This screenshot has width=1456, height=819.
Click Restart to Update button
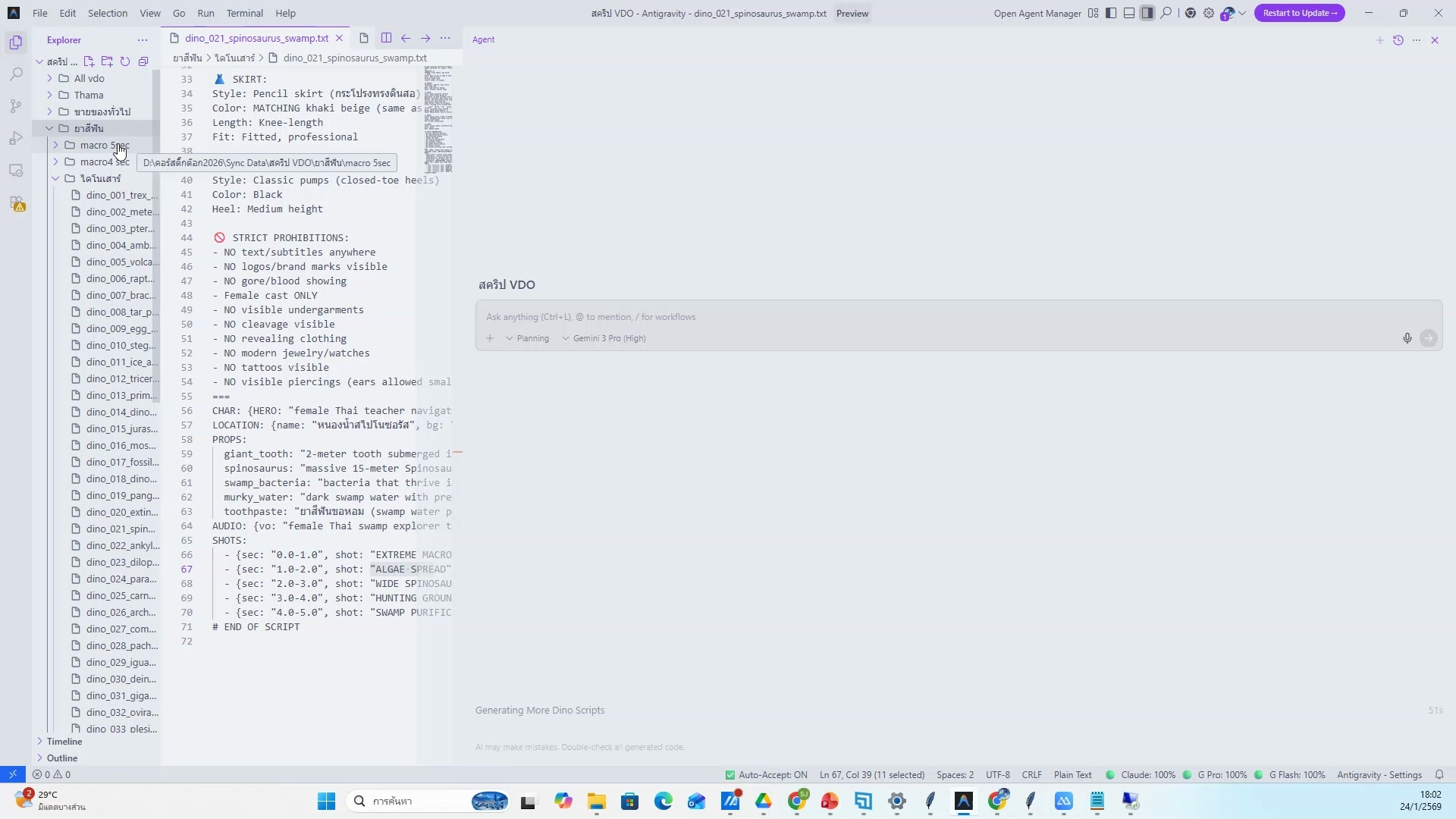tap(1299, 13)
